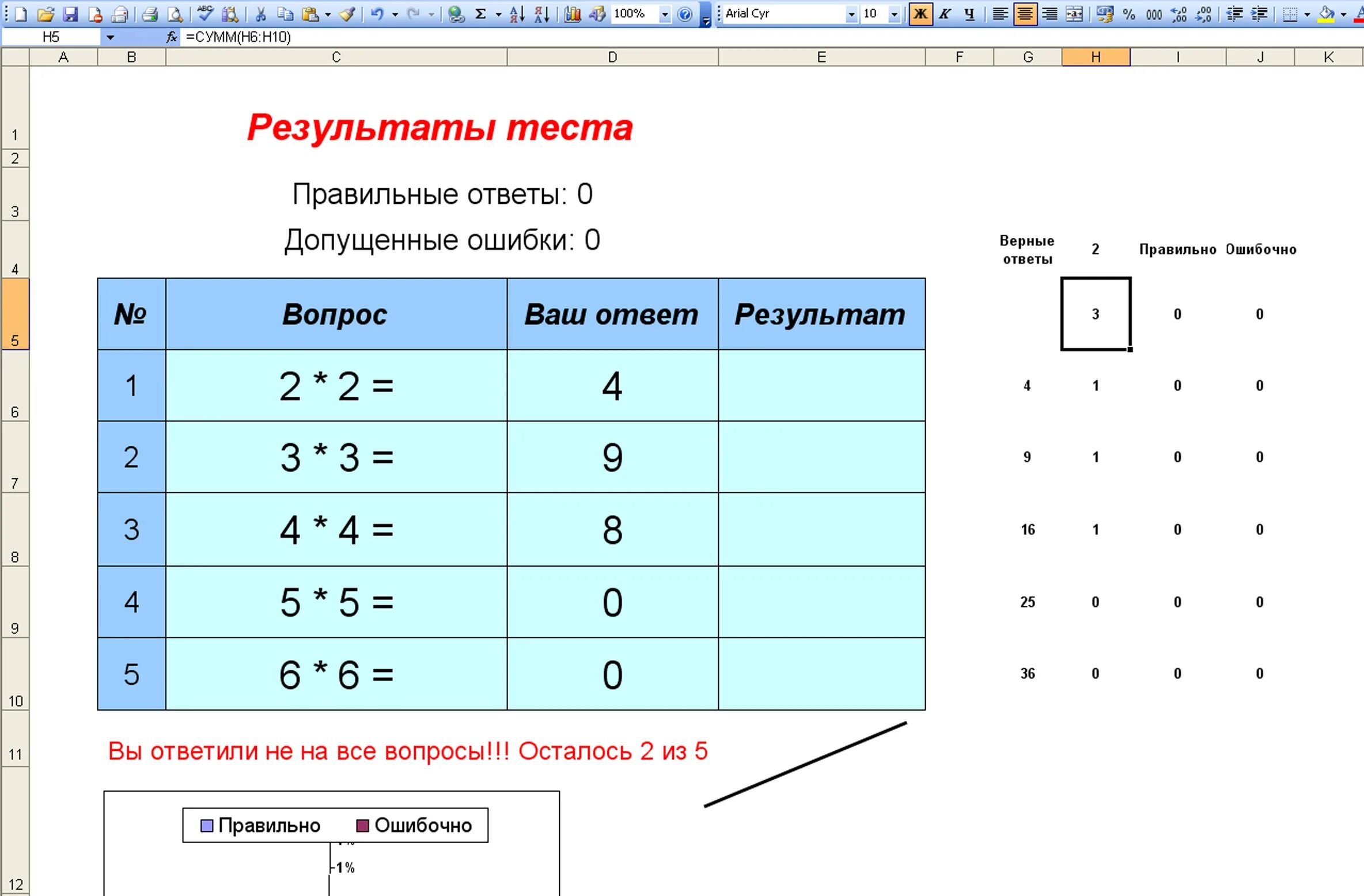Toggle bold Ж formatting

(920, 14)
